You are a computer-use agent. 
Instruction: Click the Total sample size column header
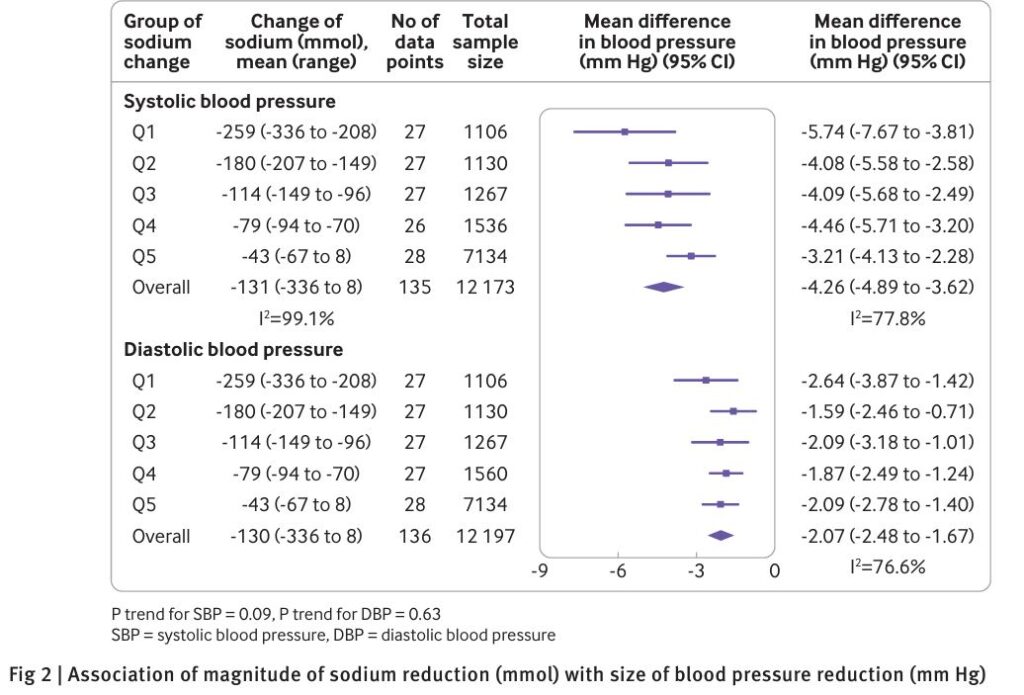click(x=485, y=42)
